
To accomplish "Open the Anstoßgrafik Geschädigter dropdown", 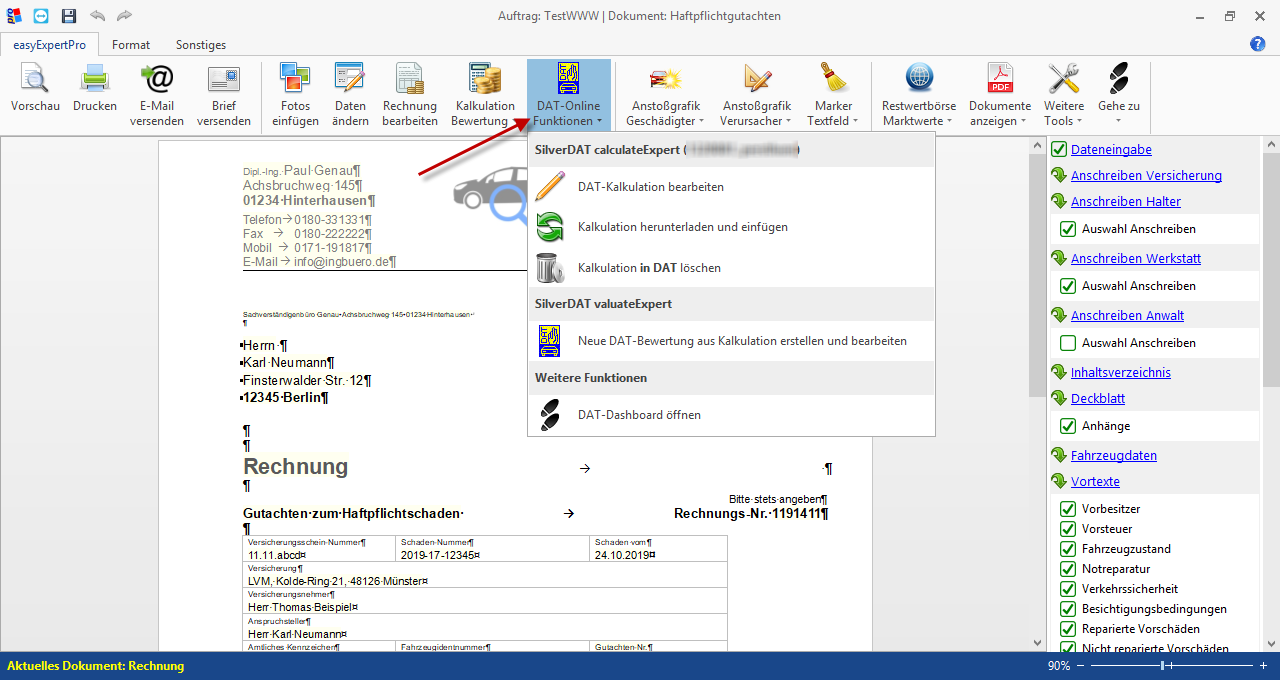I will point(665,95).
